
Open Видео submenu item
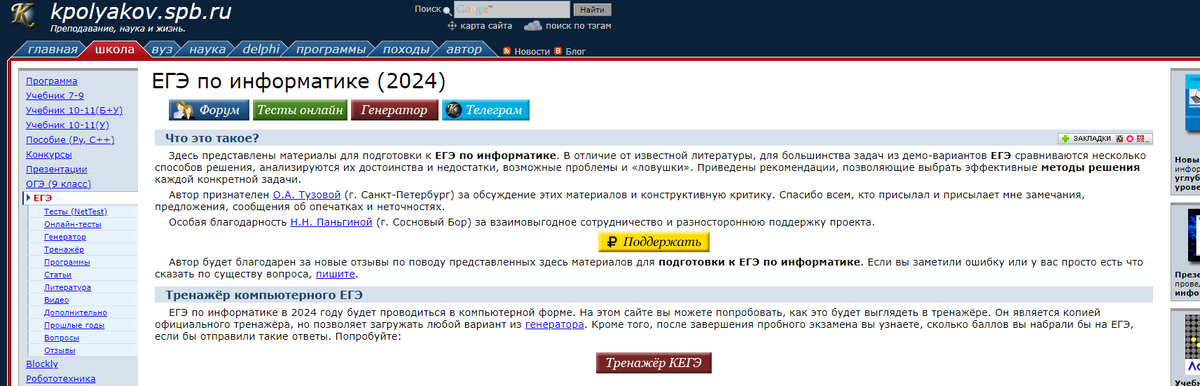[57, 300]
